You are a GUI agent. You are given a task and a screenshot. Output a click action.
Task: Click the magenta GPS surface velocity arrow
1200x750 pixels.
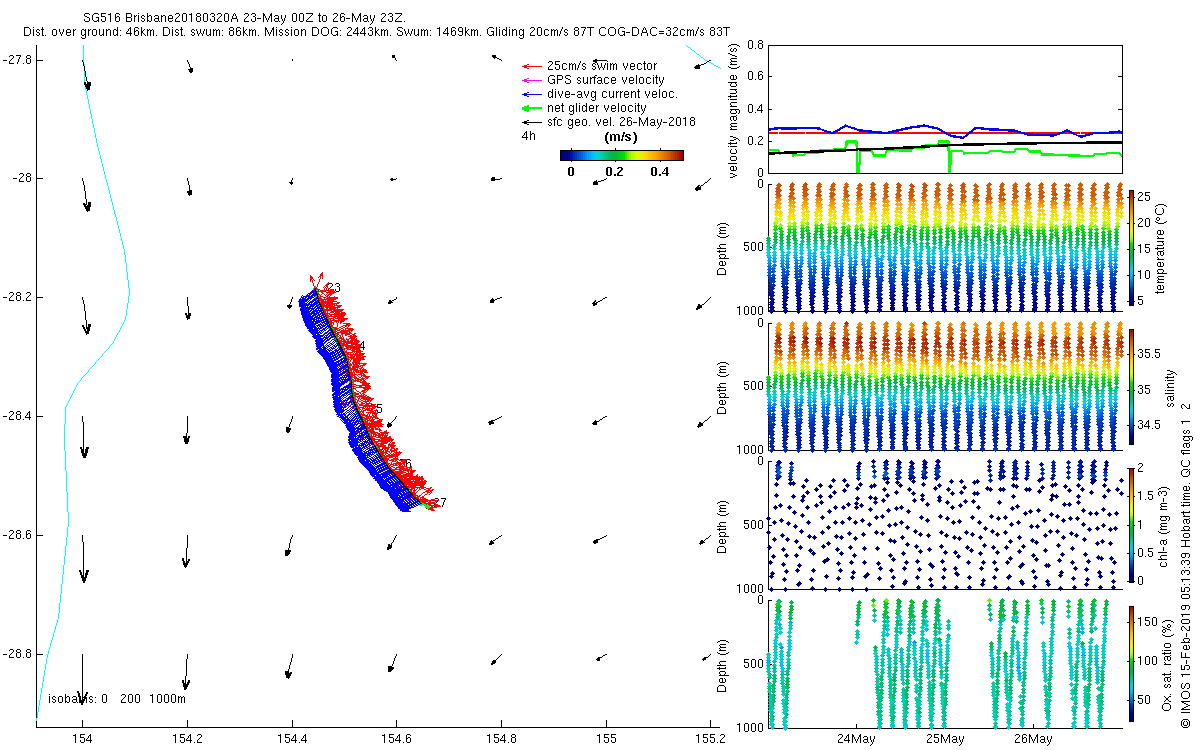[x=531, y=80]
